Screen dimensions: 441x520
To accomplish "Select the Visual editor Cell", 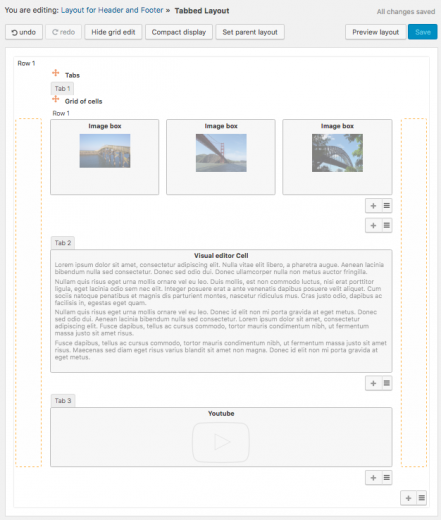I will point(221,311).
